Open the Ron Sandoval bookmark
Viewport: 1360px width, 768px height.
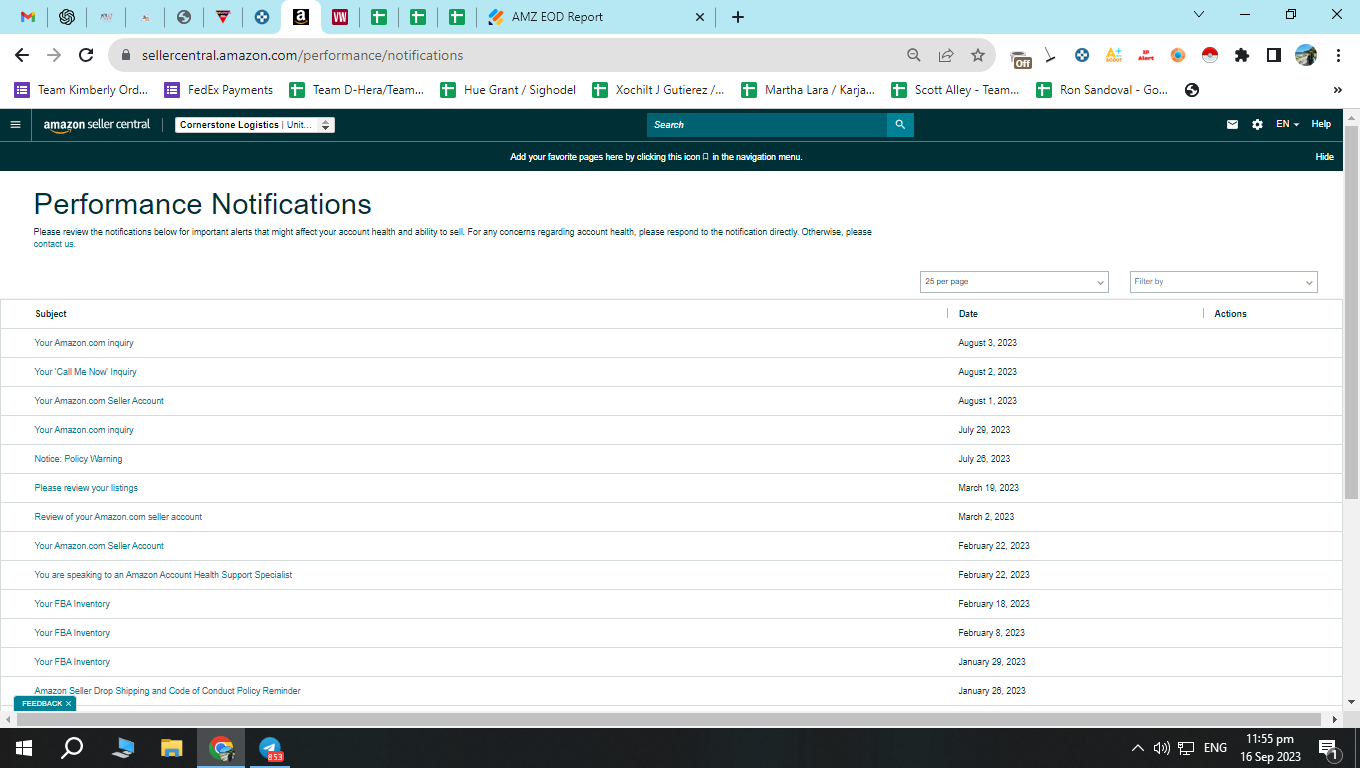click(x=1102, y=90)
